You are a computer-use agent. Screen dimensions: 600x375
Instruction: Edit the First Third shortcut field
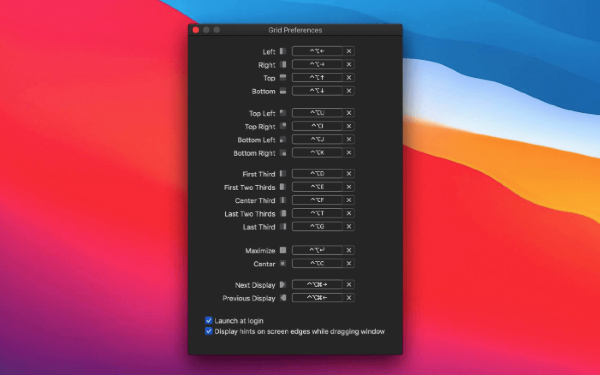coord(317,174)
